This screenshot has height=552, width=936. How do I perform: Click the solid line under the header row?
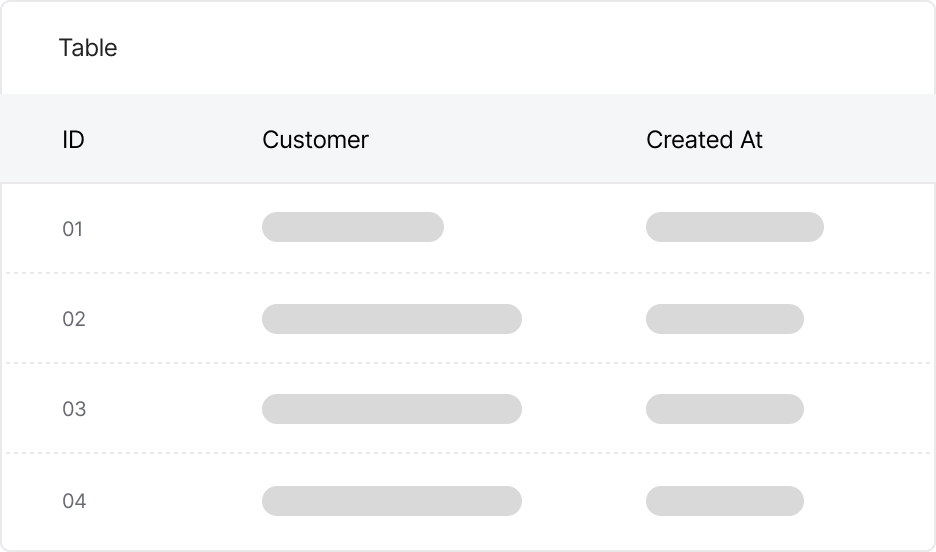pos(468,183)
